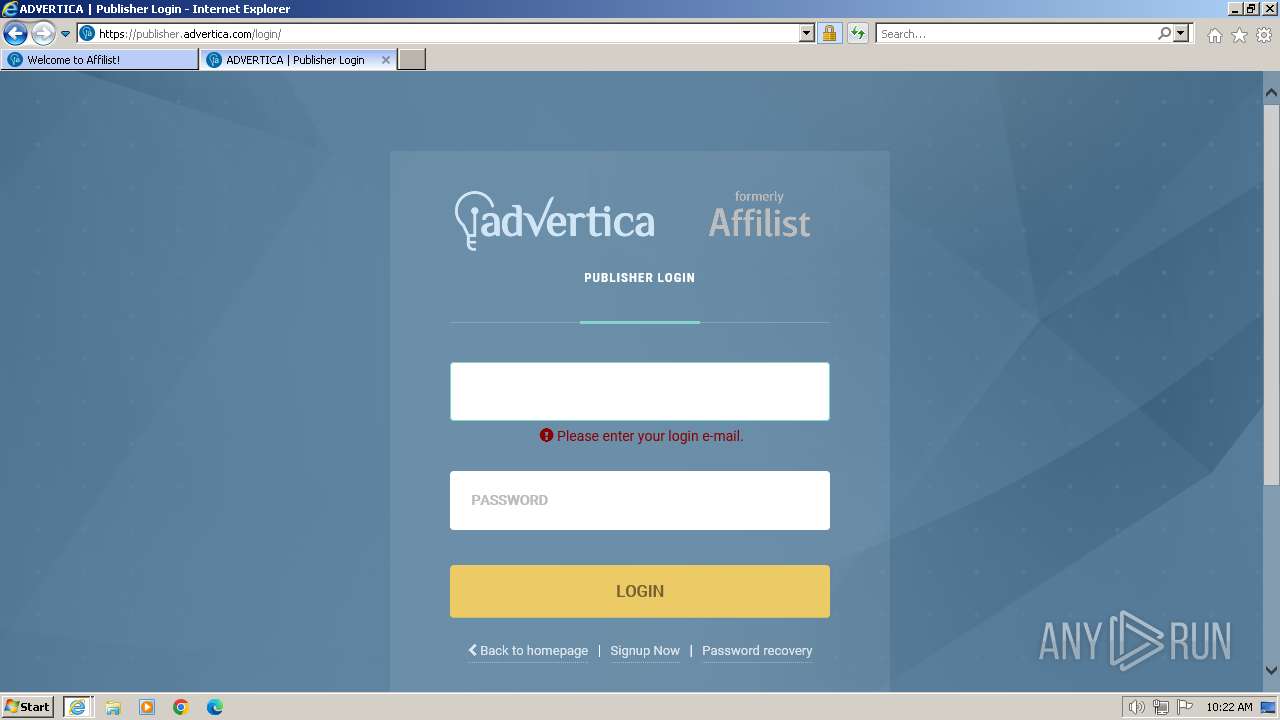The width and height of the screenshot is (1280, 720).
Task: Click the page scrollbar up arrow
Action: 1271,93
